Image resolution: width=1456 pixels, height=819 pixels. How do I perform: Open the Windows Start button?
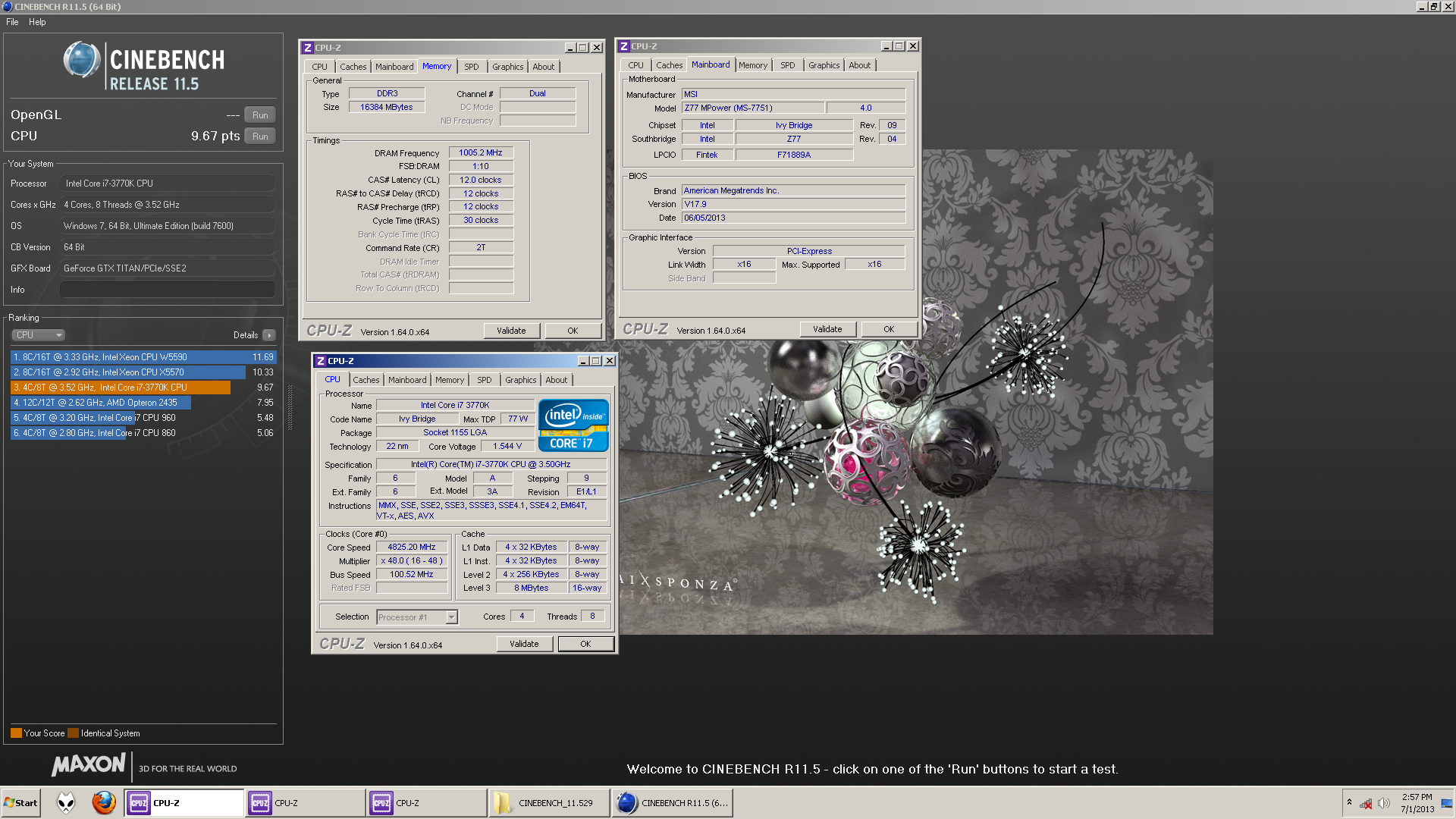click(x=20, y=803)
